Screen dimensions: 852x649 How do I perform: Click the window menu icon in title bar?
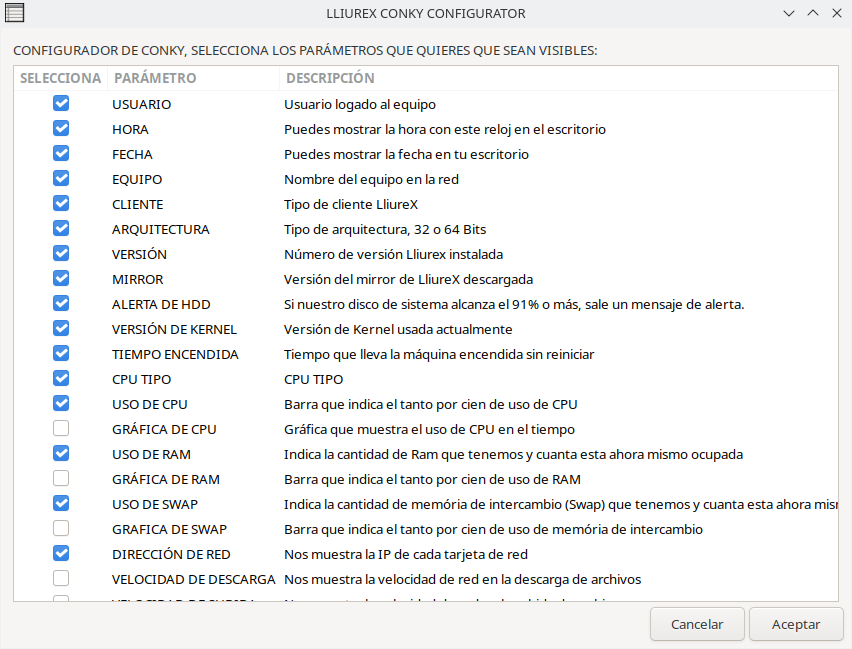pos(15,14)
